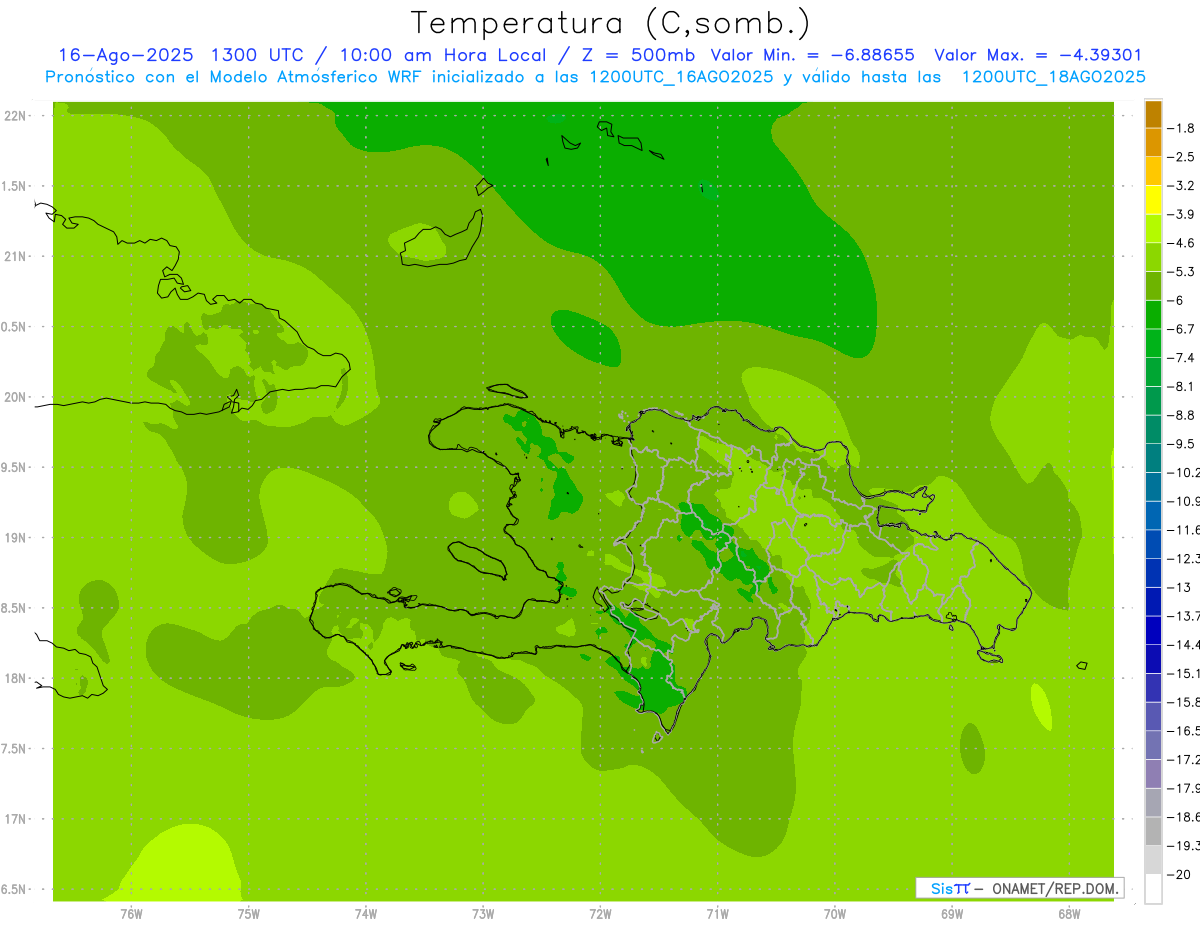Screen dimensions: 1200x927
Task: Click the "68W" longitude label
Action: [x=1068, y=914]
